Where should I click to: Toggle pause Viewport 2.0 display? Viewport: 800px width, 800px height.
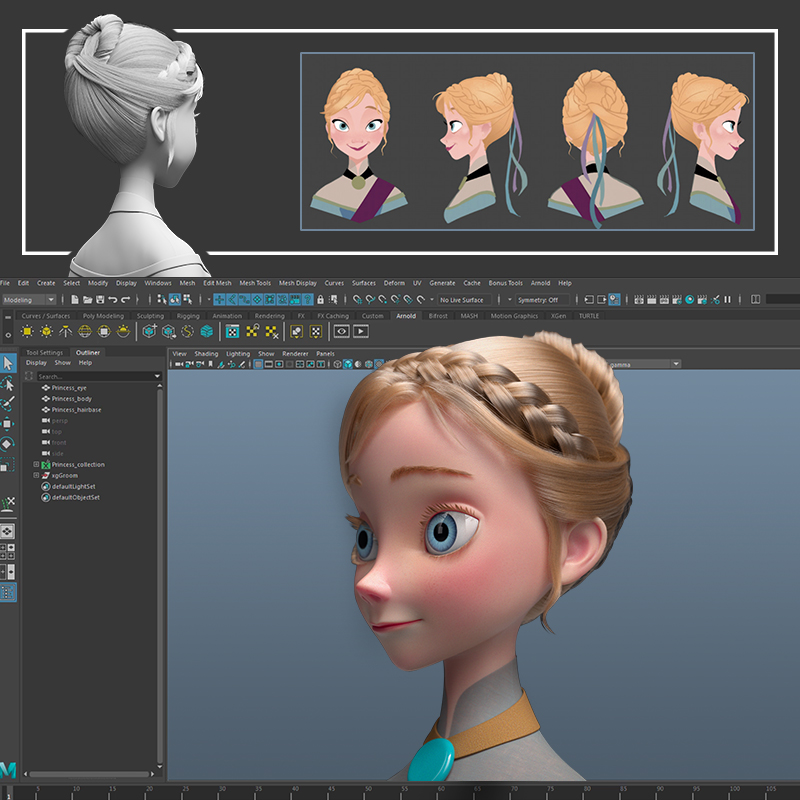point(728,299)
